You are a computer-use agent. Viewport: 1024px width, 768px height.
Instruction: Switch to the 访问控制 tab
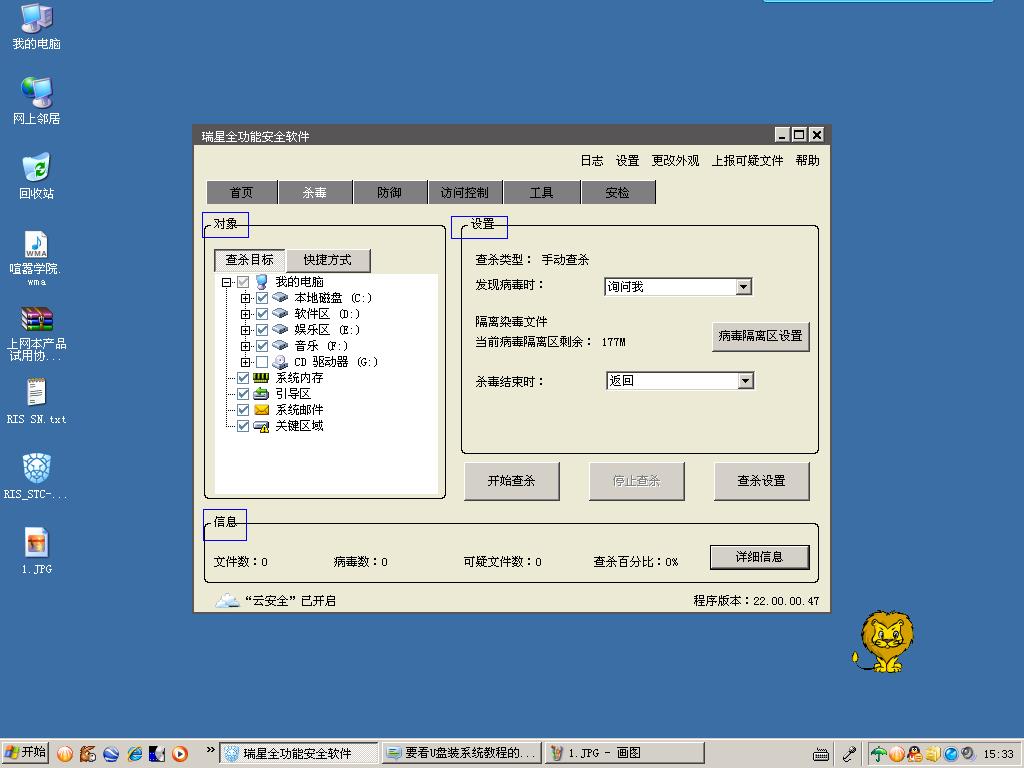point(465,193)
